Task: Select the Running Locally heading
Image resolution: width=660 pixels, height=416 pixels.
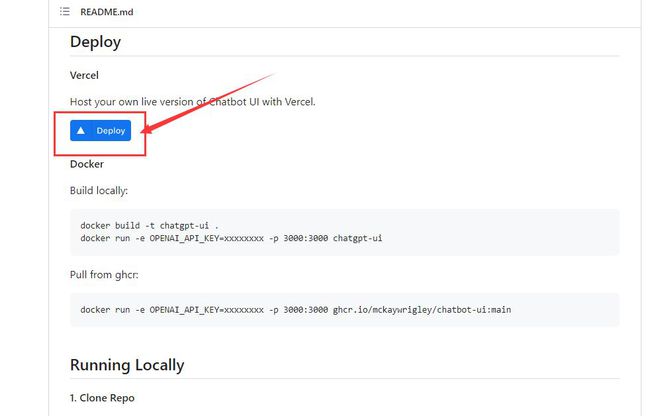Action: coord(127,365)
